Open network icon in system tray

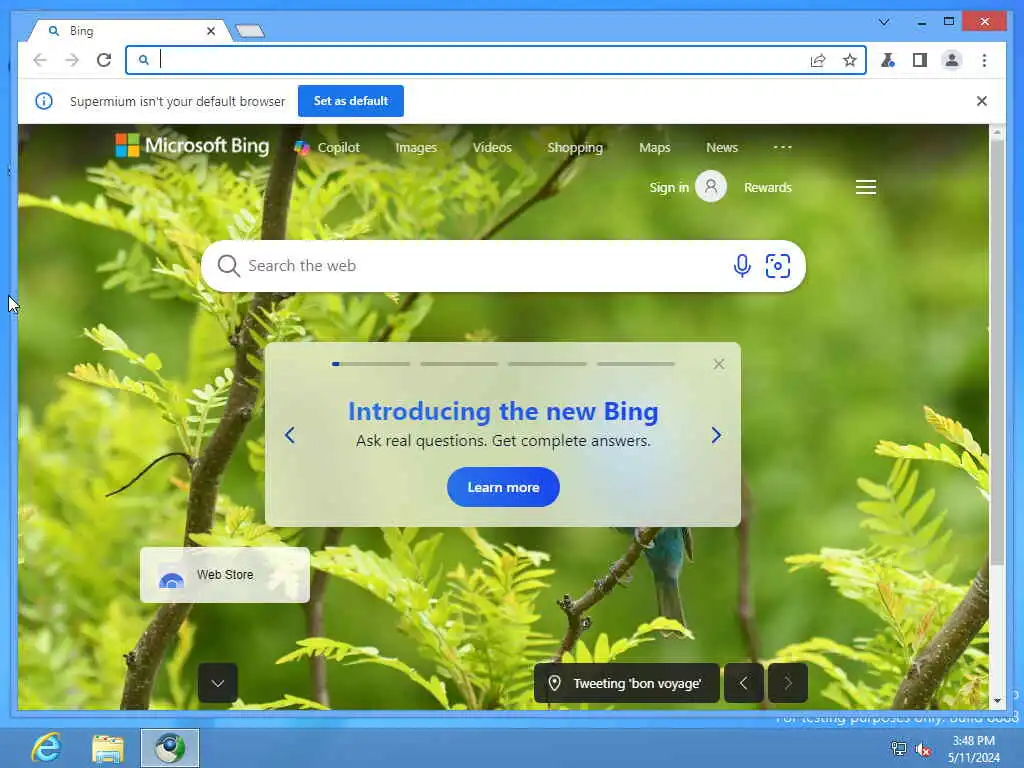(x=899, y=749)
